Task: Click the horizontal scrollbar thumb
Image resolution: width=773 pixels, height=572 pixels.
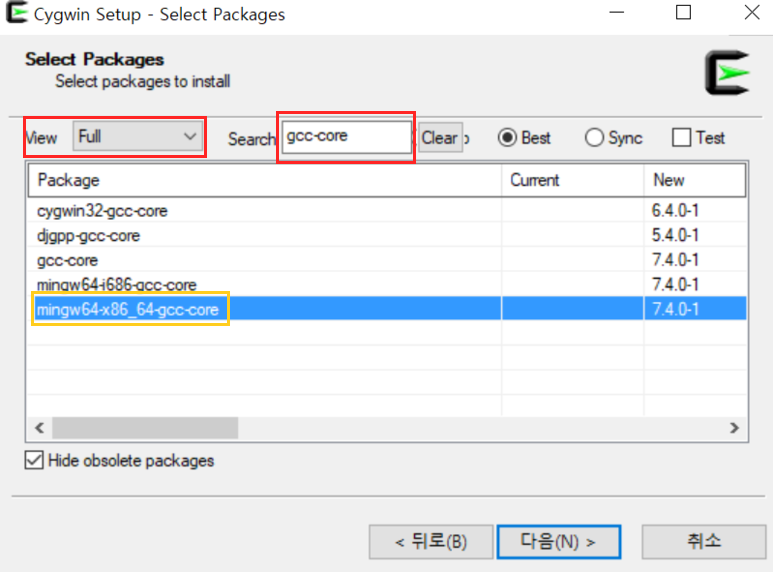Action: click(x=145, y=428)
